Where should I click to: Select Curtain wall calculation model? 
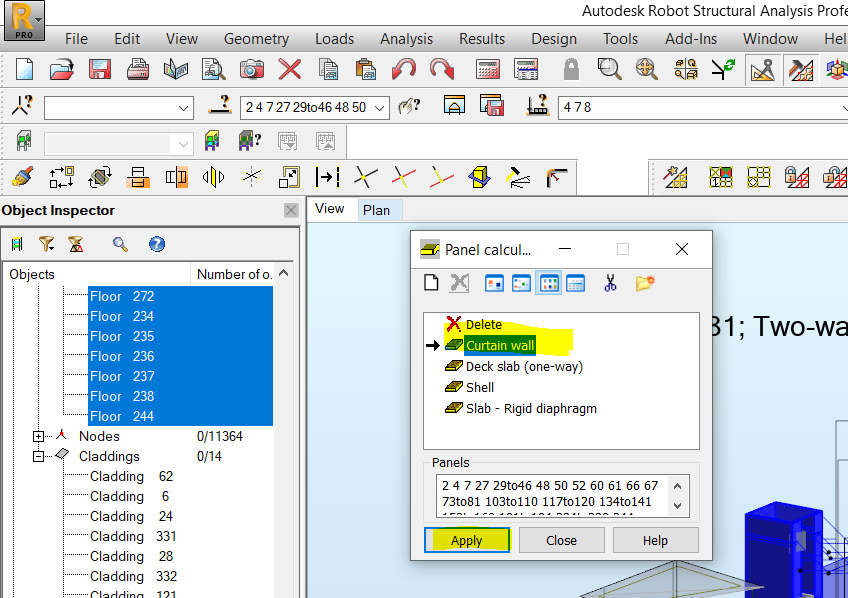click(500, 345)
